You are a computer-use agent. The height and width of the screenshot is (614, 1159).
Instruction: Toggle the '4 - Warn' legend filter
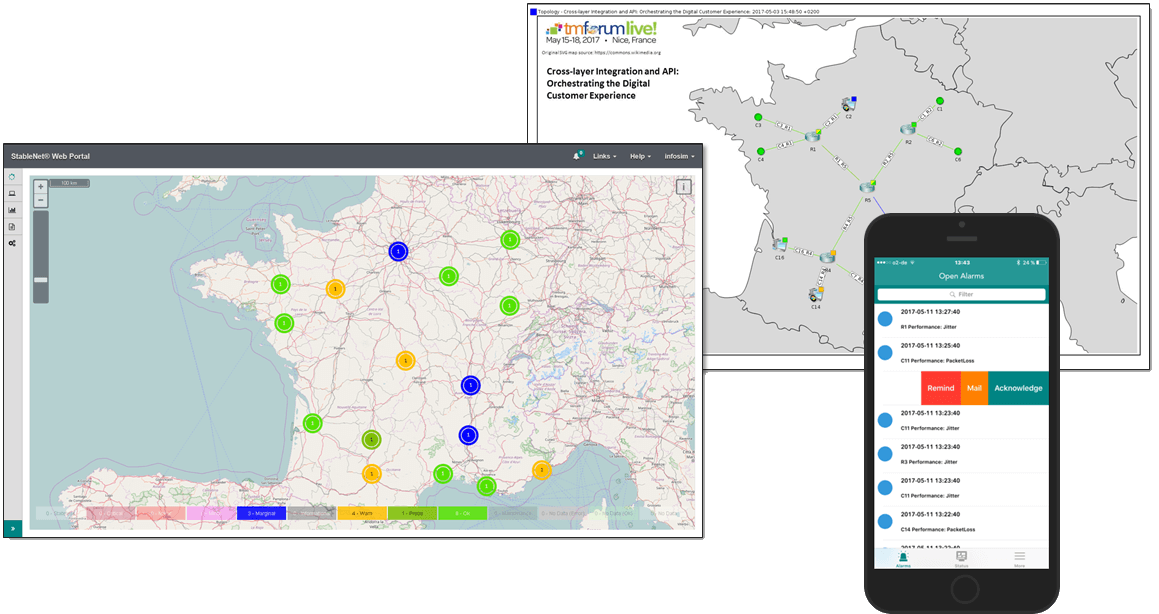361,513
